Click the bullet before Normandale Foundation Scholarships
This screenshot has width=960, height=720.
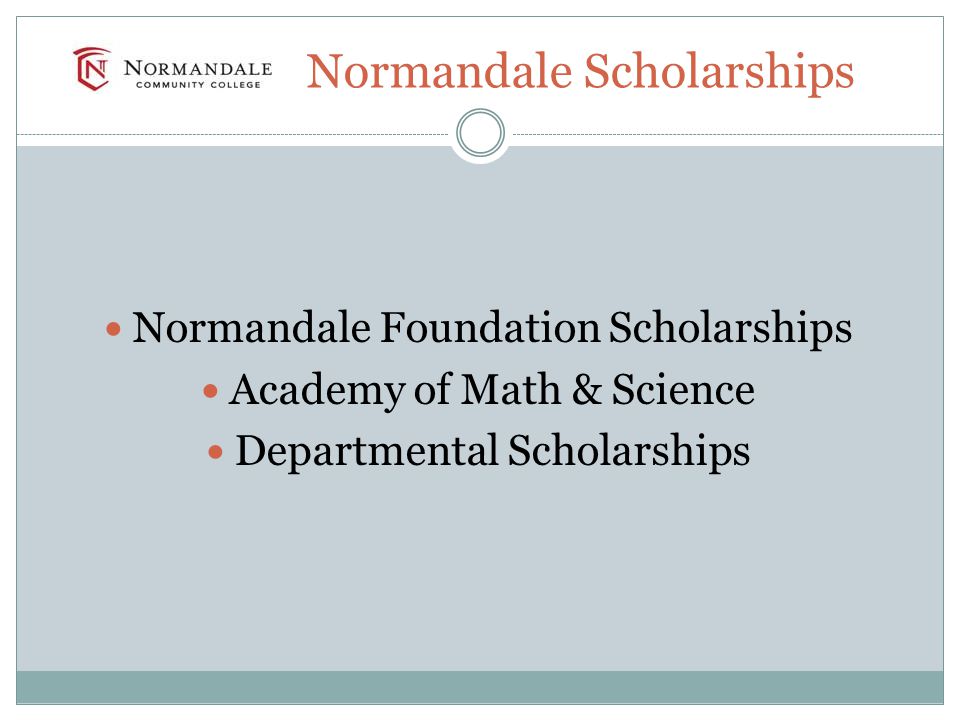[x=113, y=329]
